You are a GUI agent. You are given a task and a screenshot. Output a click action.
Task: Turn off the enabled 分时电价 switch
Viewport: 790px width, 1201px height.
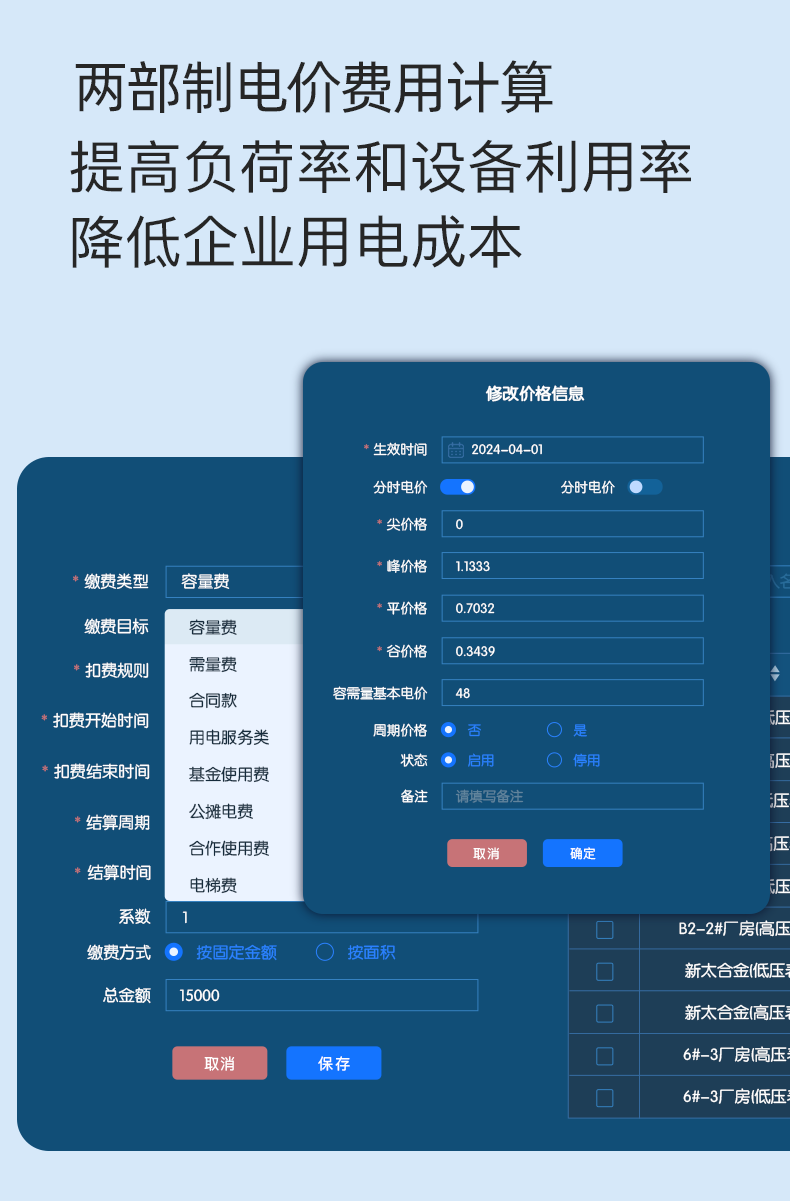click(457, 487)
